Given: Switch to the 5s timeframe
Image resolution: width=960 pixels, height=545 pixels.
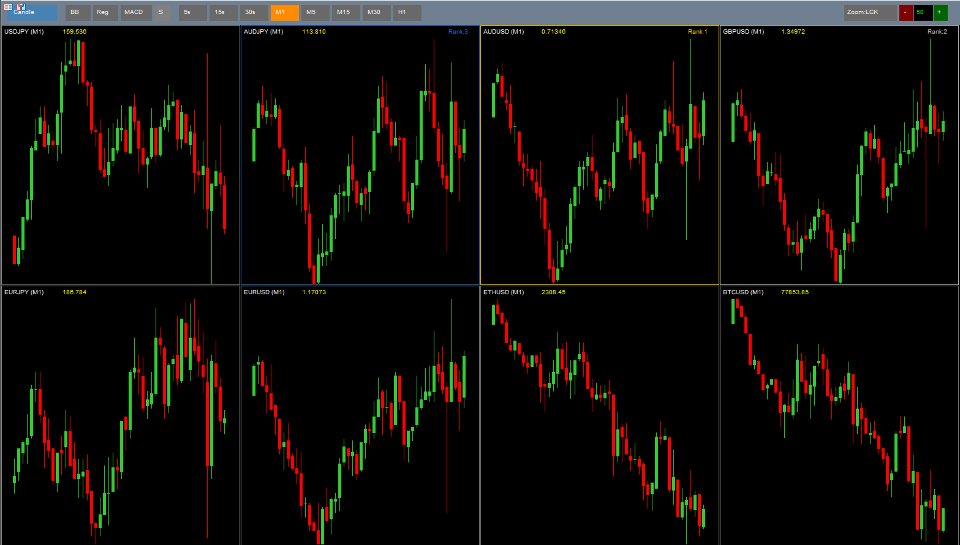Looking at the screenshot, I should [192, 13].
